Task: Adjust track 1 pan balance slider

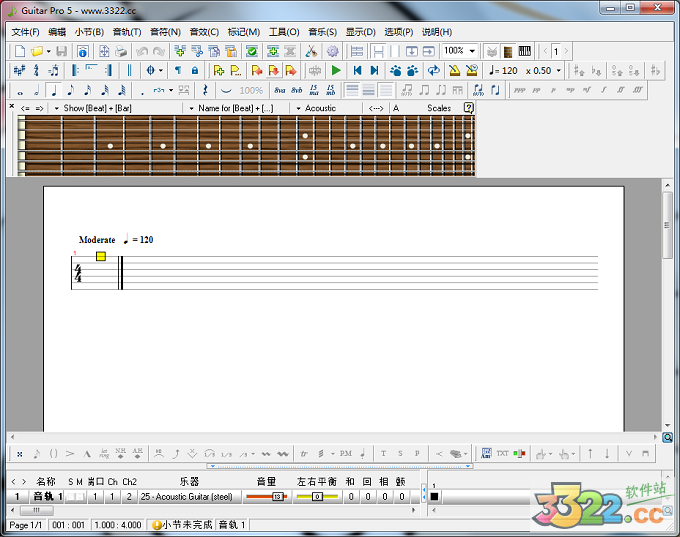Action: pos(317,497)
